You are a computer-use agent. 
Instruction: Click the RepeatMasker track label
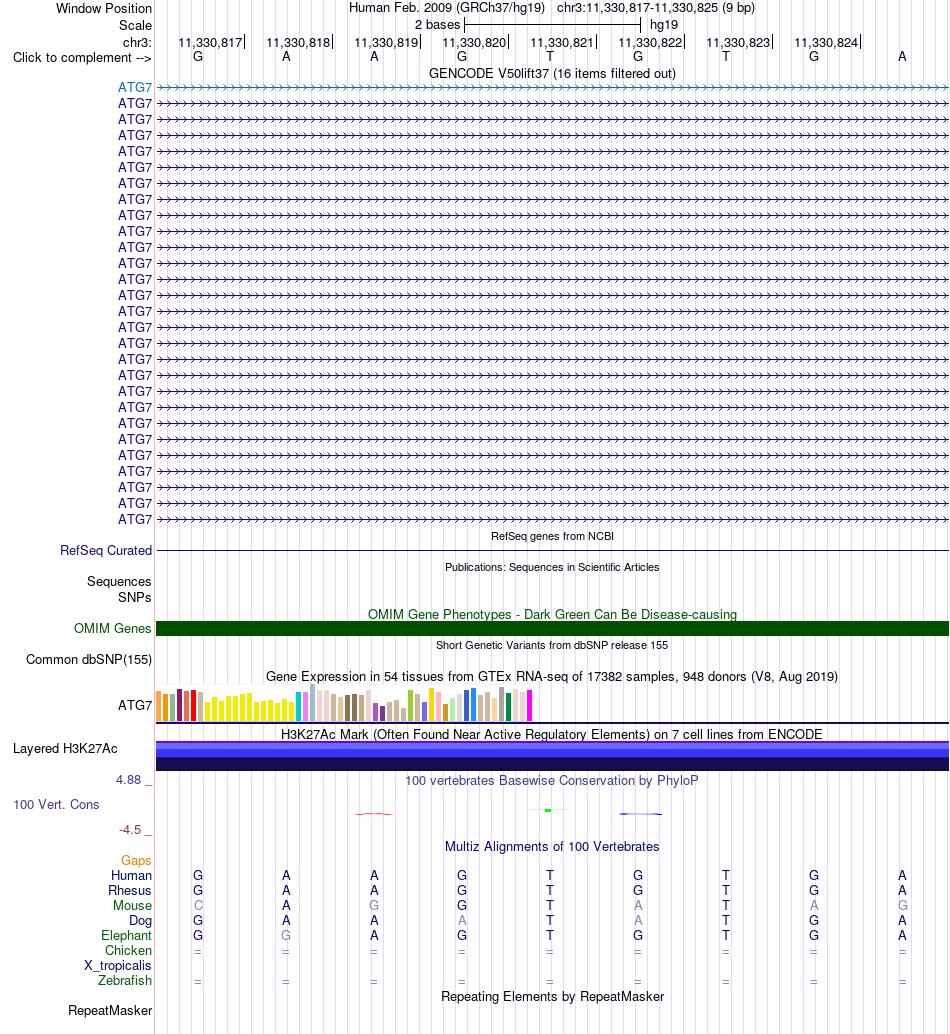[x=110, y=1010]
